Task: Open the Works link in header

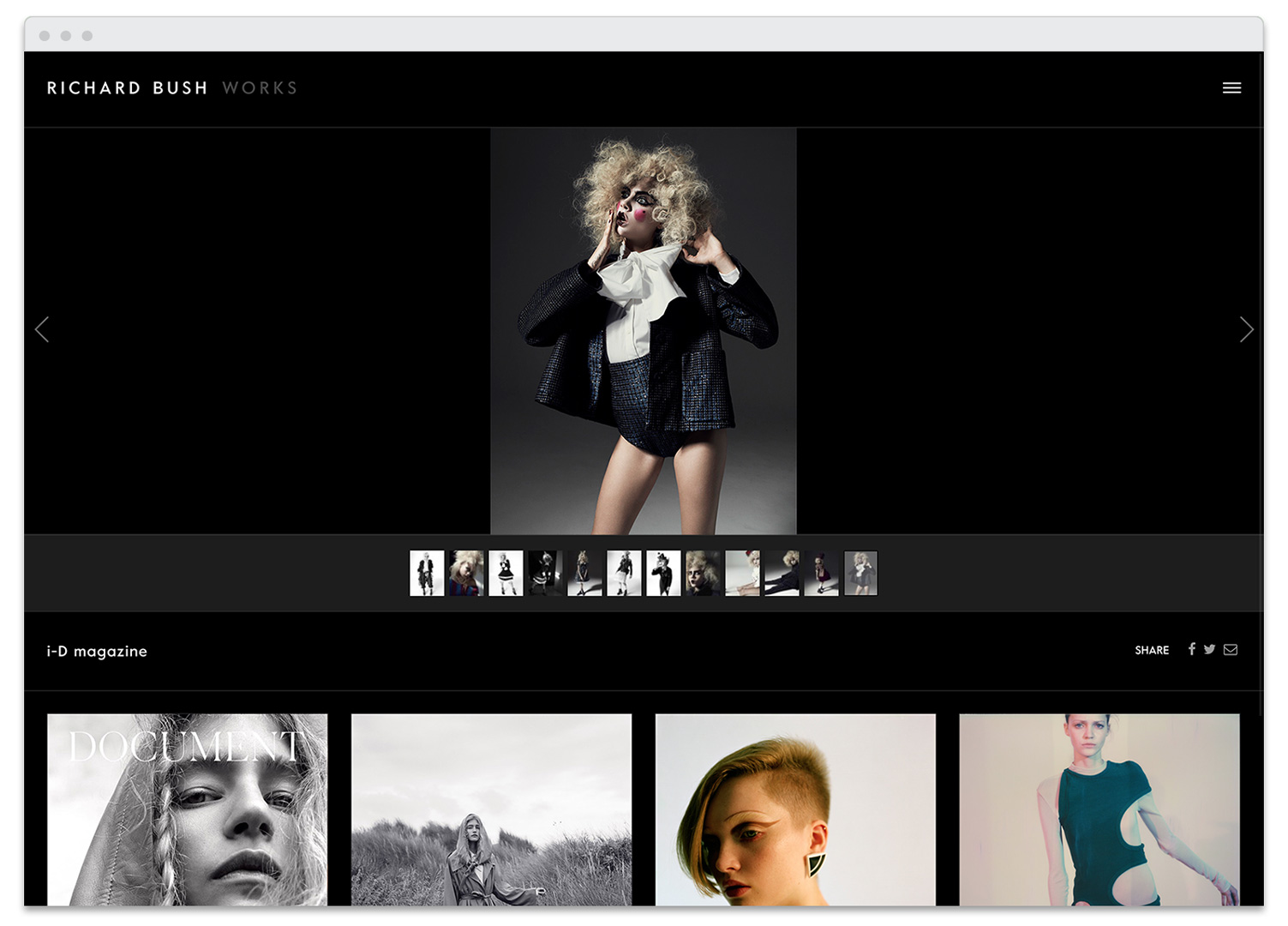Action: tap(260, 87)
